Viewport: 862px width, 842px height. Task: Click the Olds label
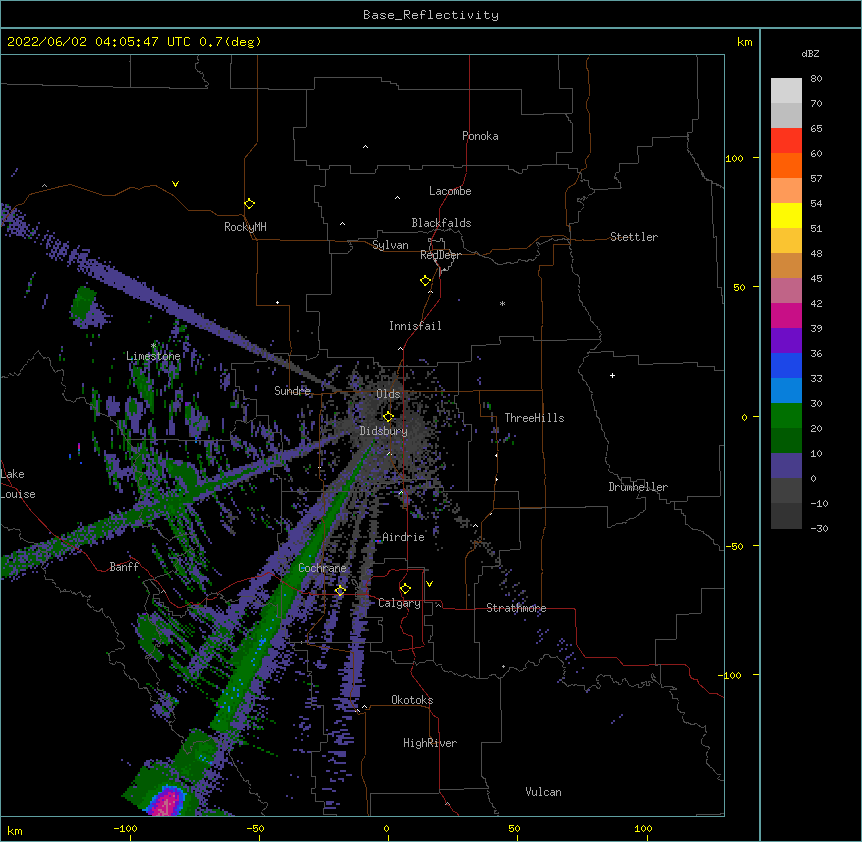[x=388, y=394]
